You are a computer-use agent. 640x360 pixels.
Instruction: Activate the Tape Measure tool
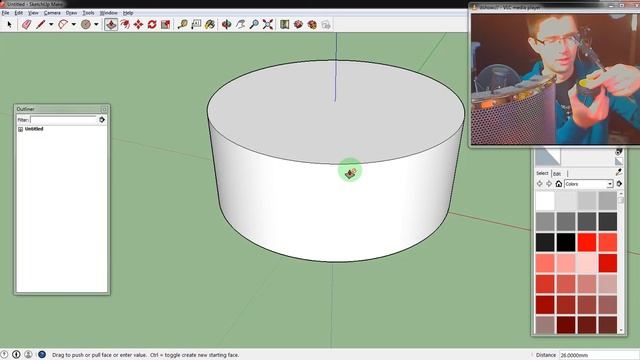(182, 24)
